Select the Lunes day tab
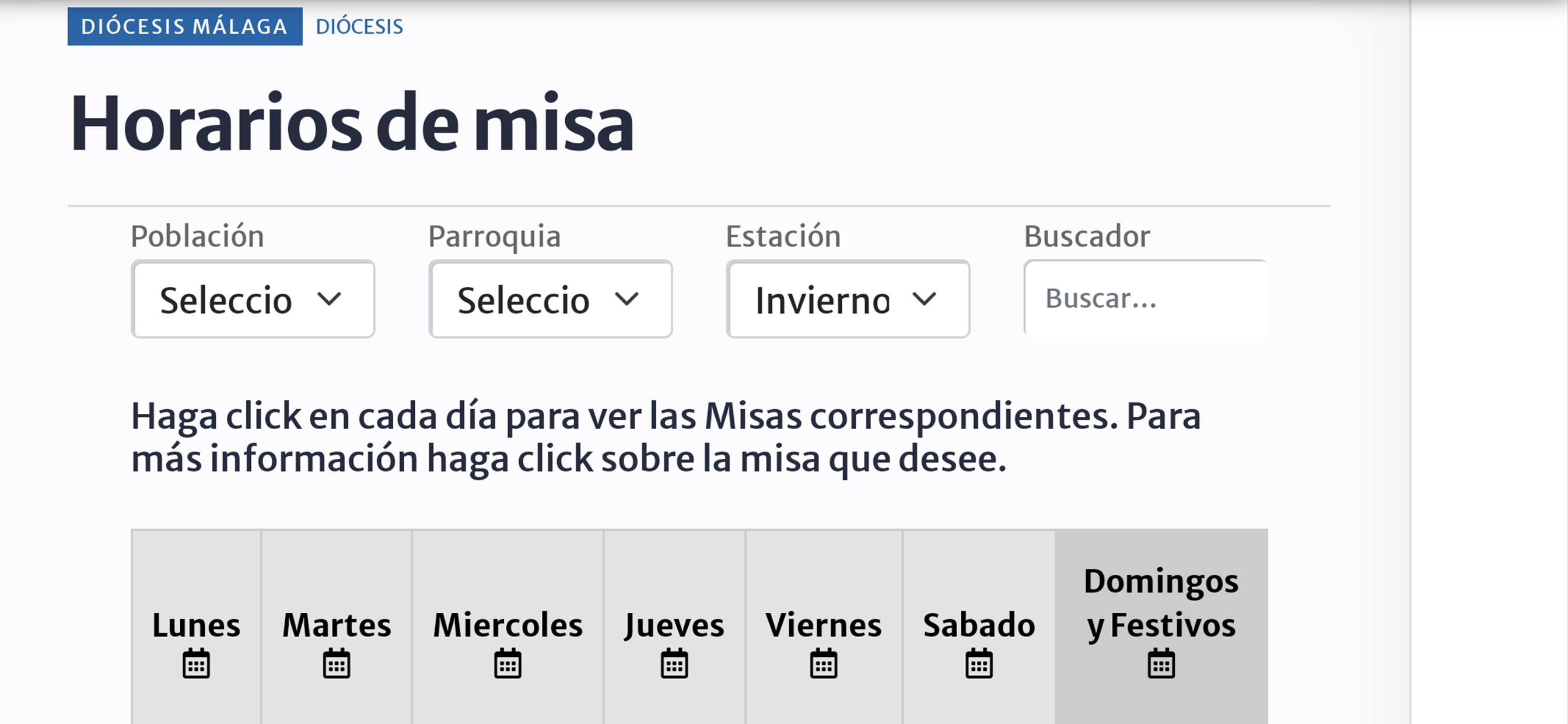1568x724 pixels. [197, 627]
